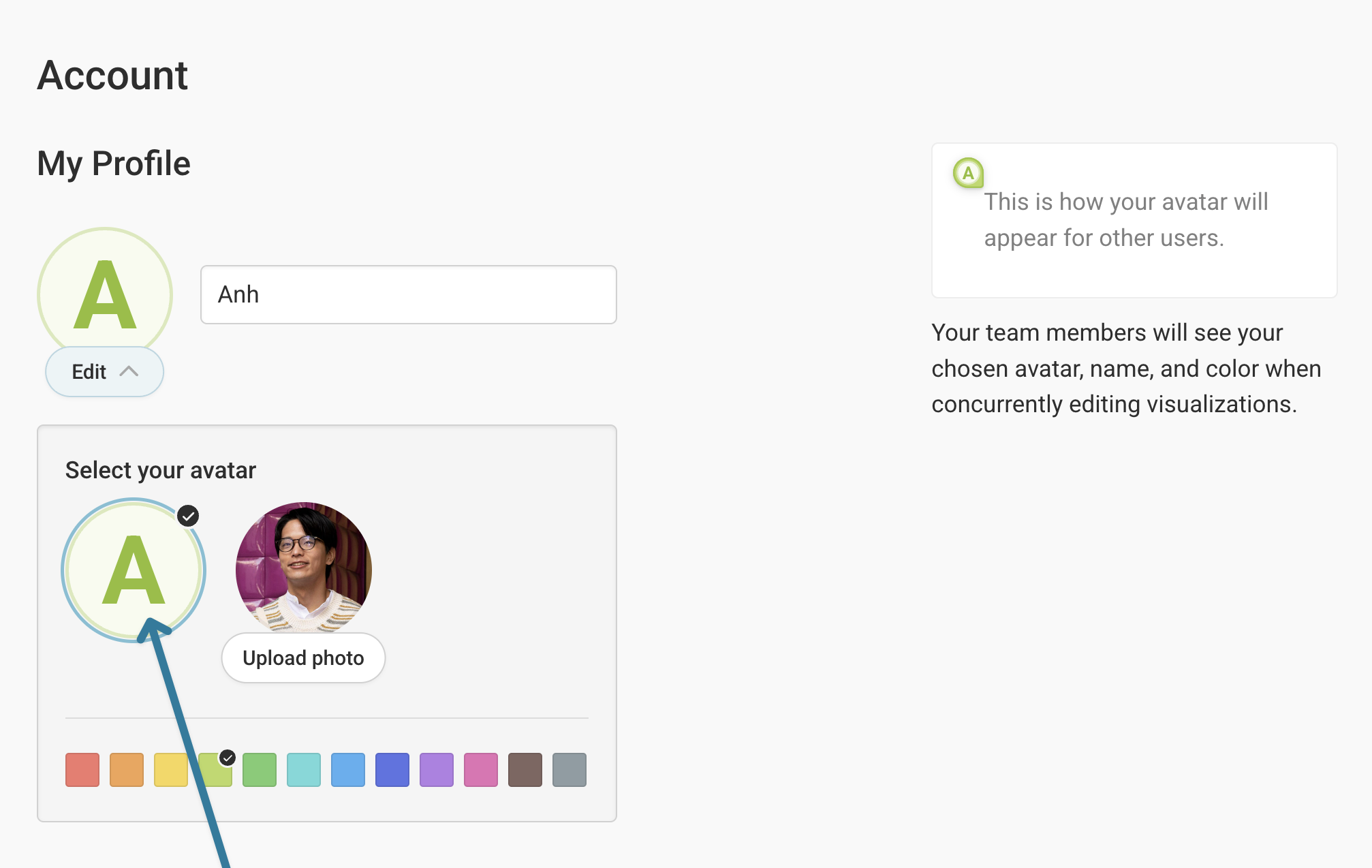Choose the light blue color swatch

click(348, 770)
